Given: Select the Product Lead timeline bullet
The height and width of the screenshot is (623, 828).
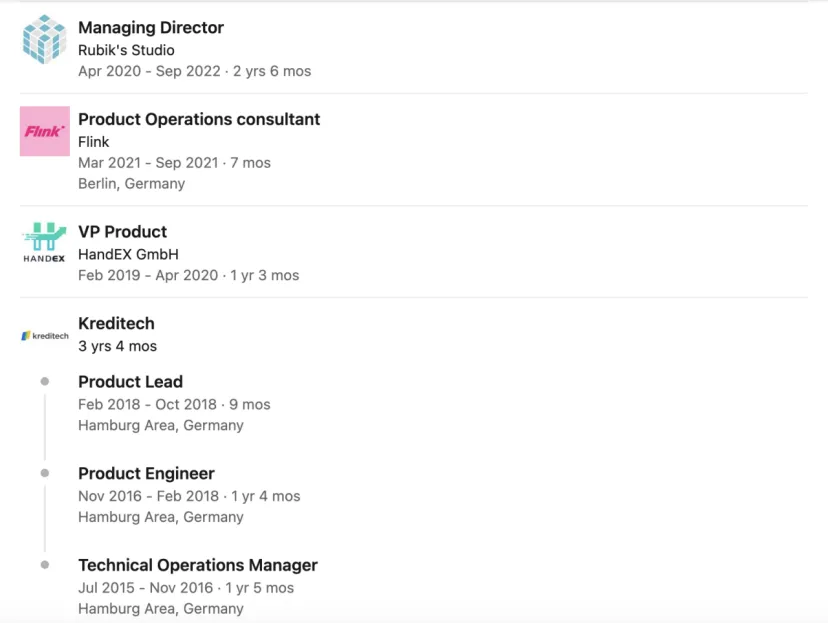Looking at the screenshot, I should (45, 381).
